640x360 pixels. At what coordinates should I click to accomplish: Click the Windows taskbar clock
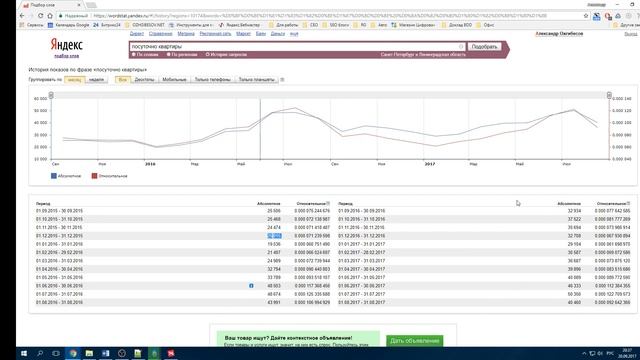click(x=627, y=353)
